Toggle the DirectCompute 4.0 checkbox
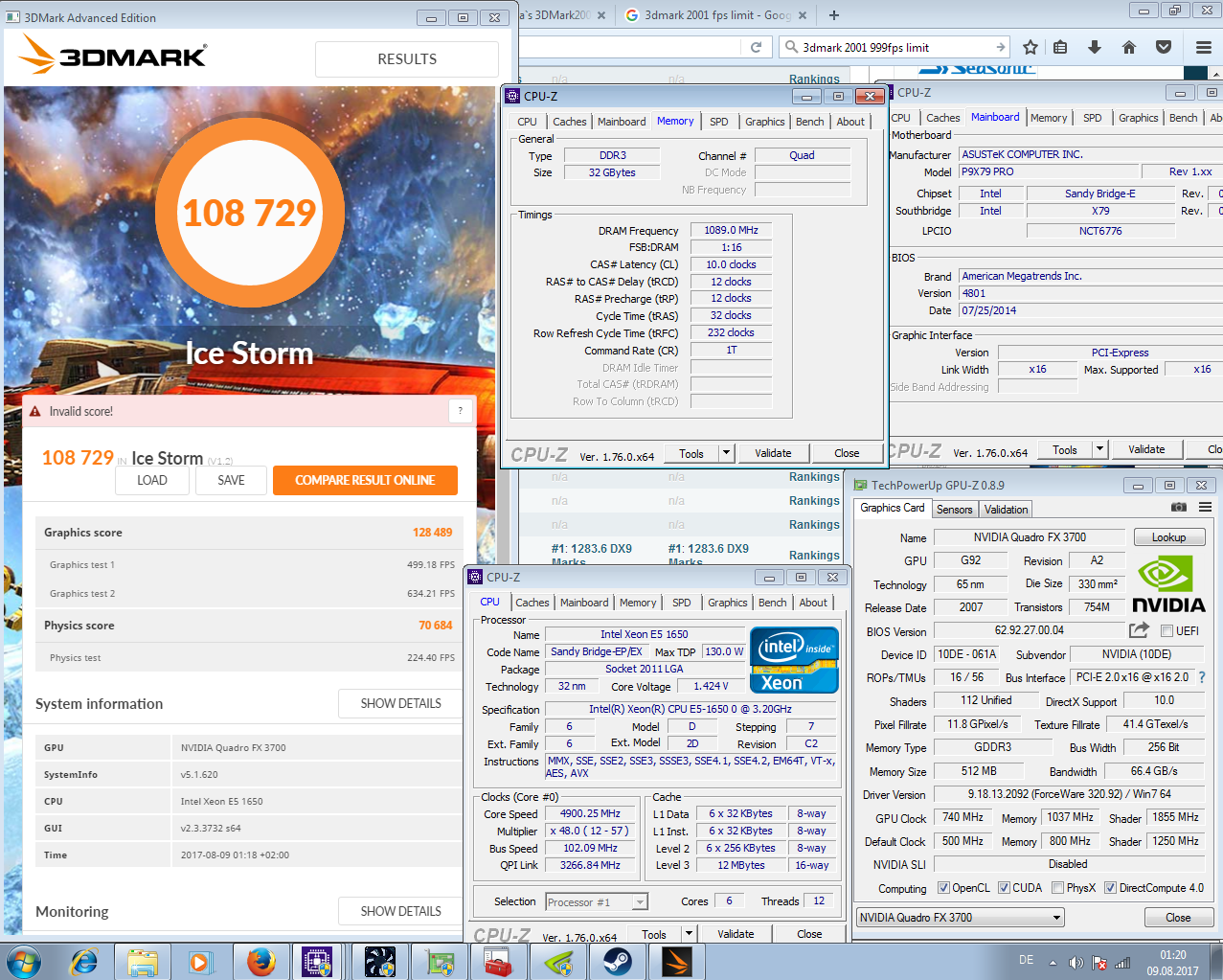 tap(1110, 888)
